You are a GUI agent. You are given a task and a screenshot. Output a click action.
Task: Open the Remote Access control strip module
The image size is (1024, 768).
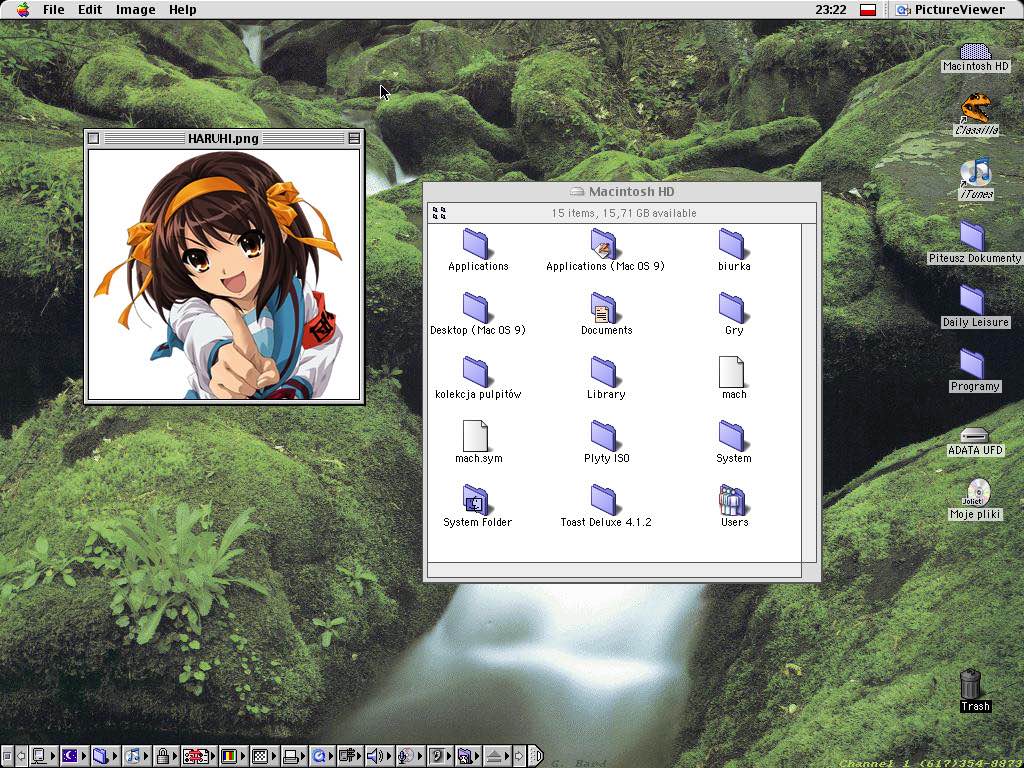349,756
